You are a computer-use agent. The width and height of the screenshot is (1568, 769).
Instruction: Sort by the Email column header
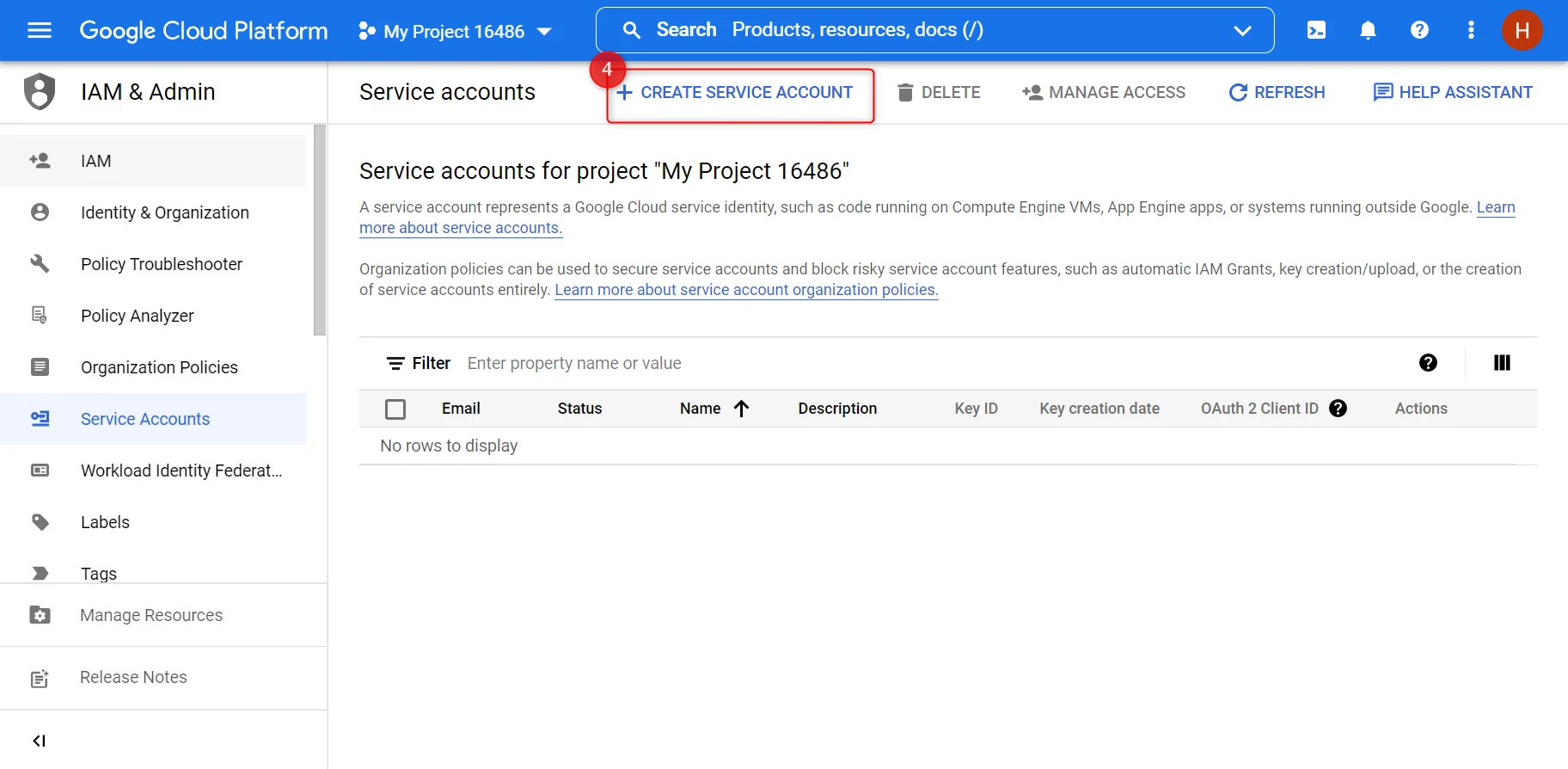click(461, 409)
